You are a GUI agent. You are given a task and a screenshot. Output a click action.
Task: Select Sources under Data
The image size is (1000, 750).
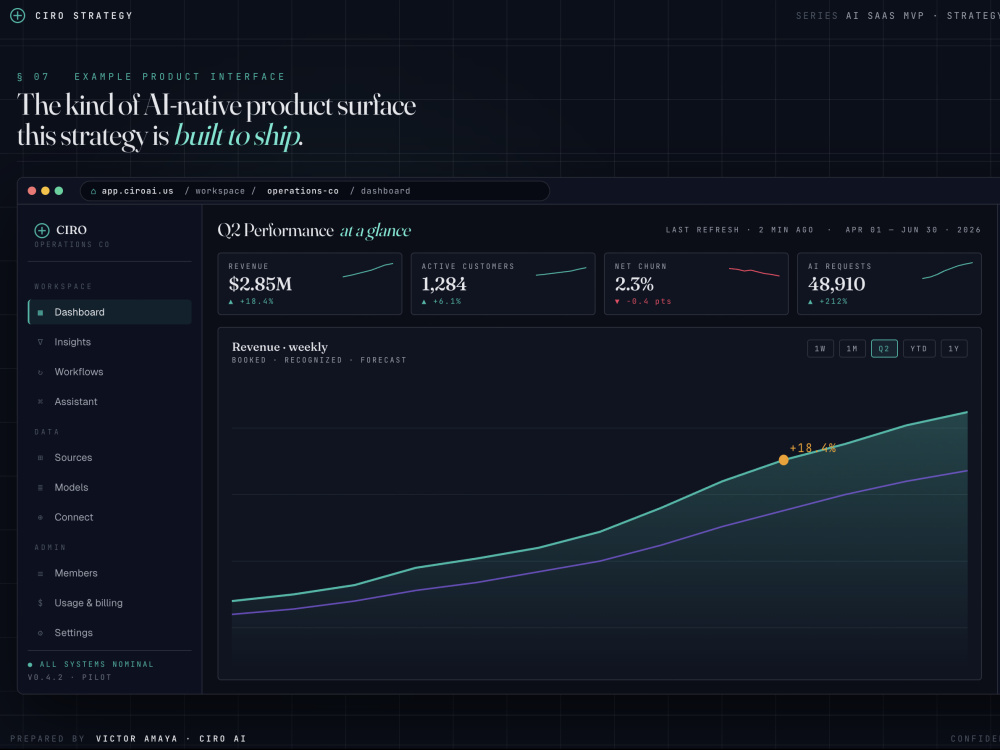(110, 458)
